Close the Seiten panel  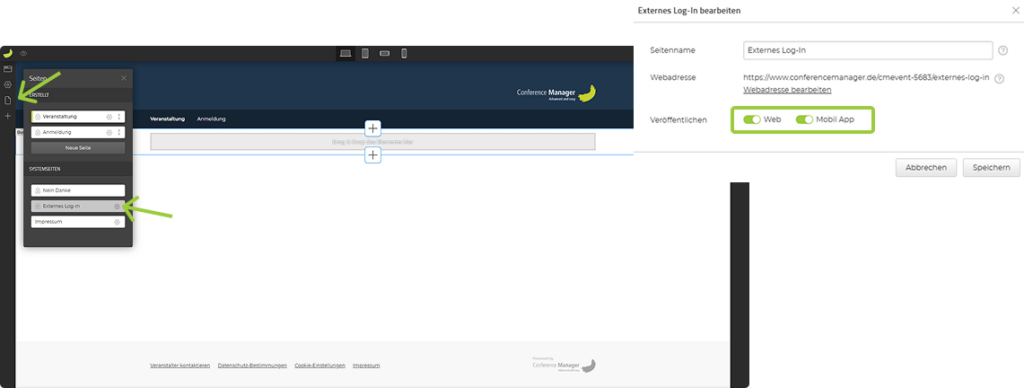[x=124, y=78]
